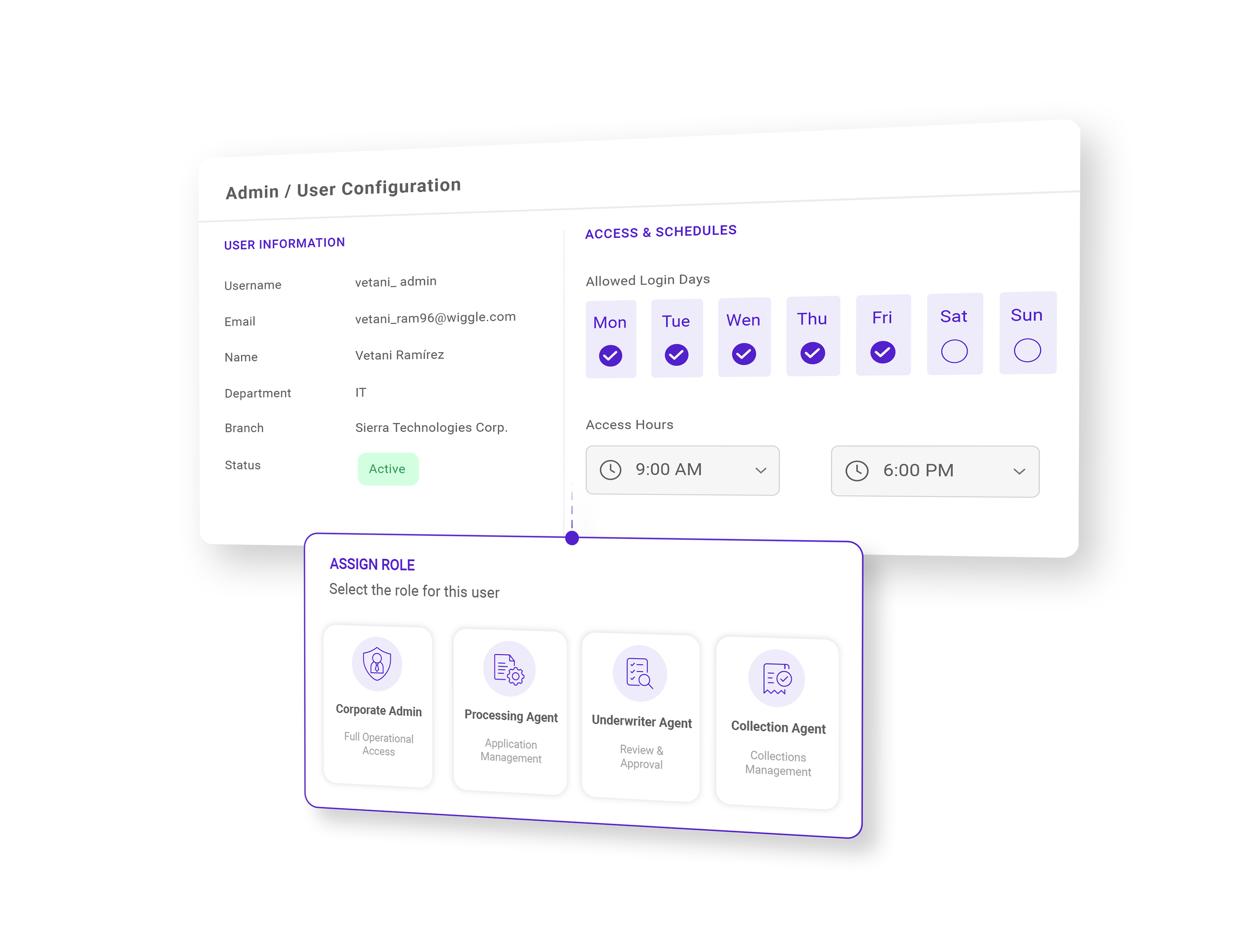Select the Corporate Admin role title

pyautogui.click(x=379, y=711)
